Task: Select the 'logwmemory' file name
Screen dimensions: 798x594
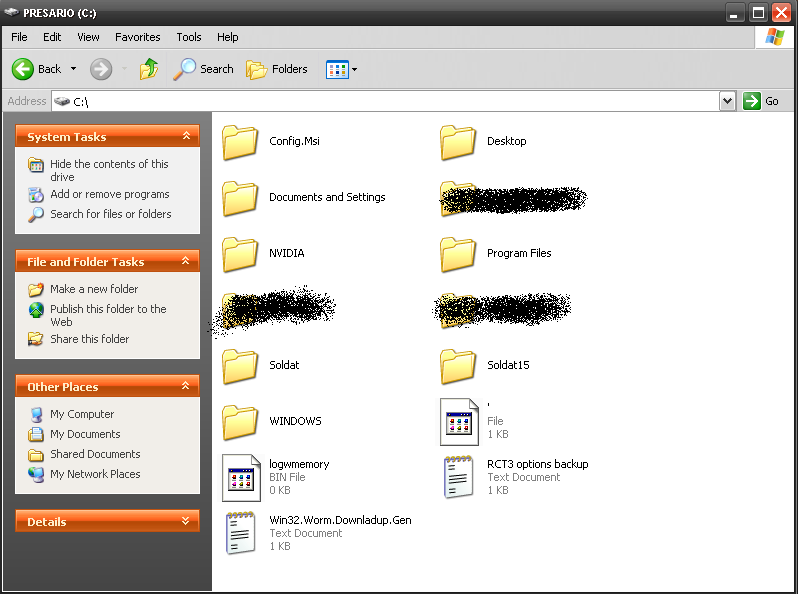Action: tap(299, 464)
